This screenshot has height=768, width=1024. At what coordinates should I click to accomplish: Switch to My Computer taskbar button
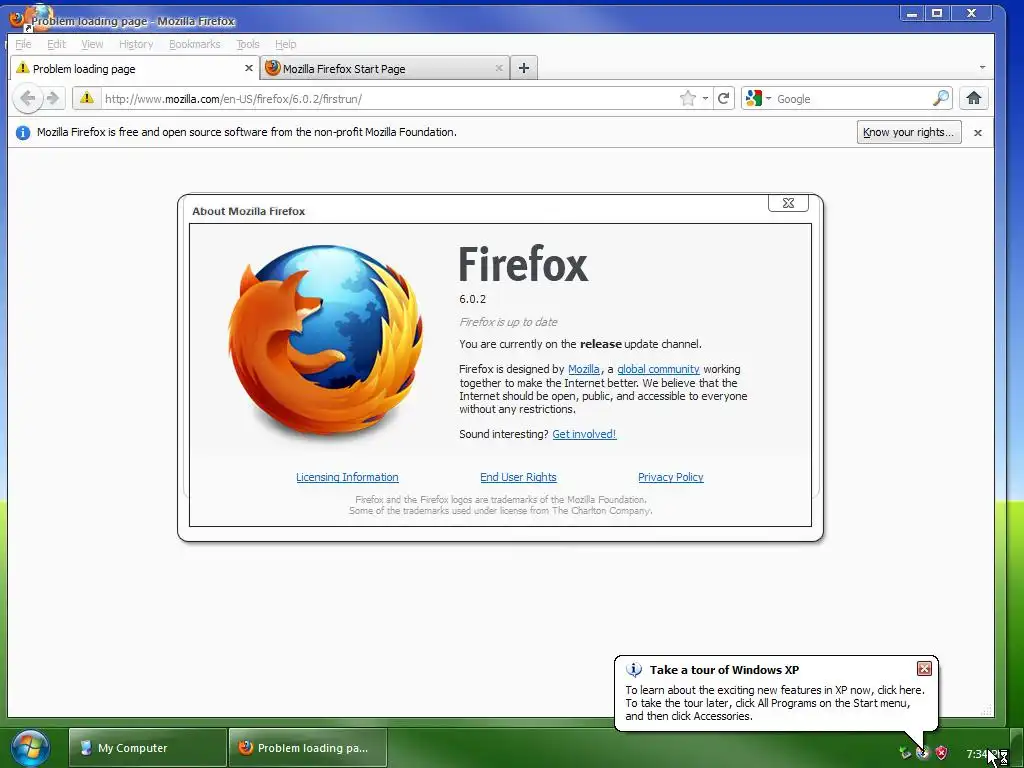pyautogui.click(x=148, y=748)
